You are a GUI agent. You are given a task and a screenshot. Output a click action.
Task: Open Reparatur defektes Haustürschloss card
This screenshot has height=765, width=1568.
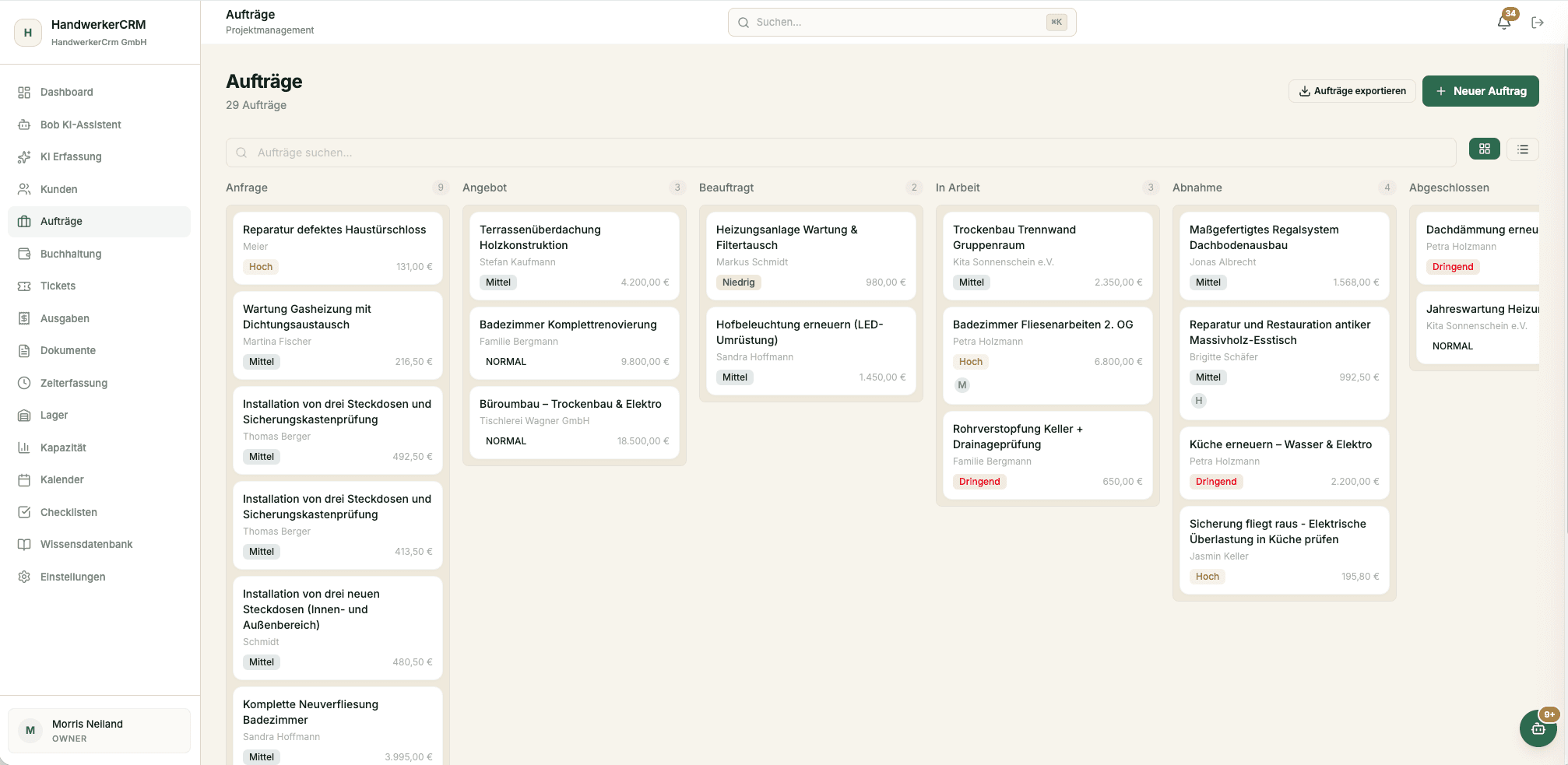pos(338,248)
